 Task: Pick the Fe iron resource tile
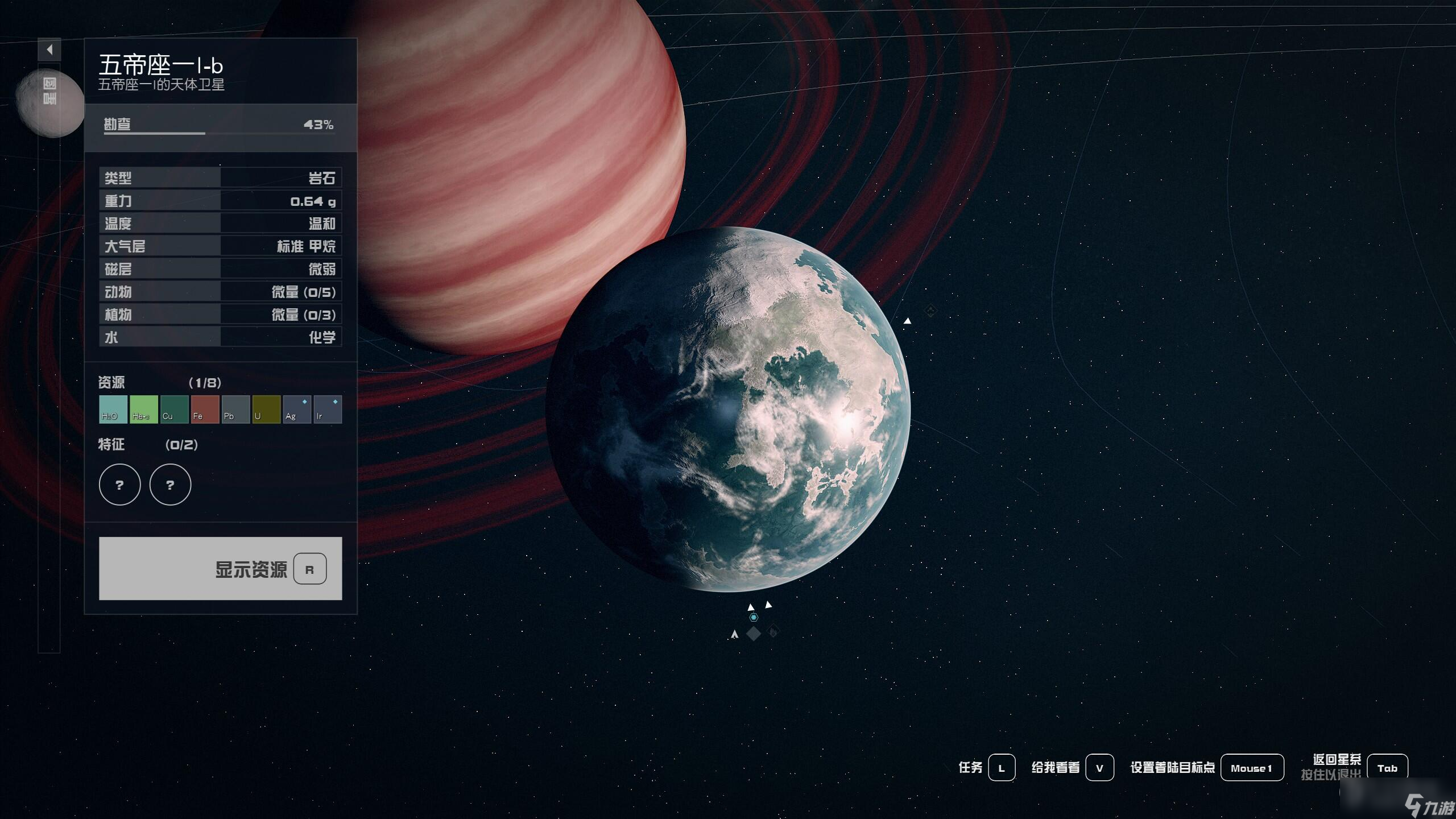coord(205,409)
